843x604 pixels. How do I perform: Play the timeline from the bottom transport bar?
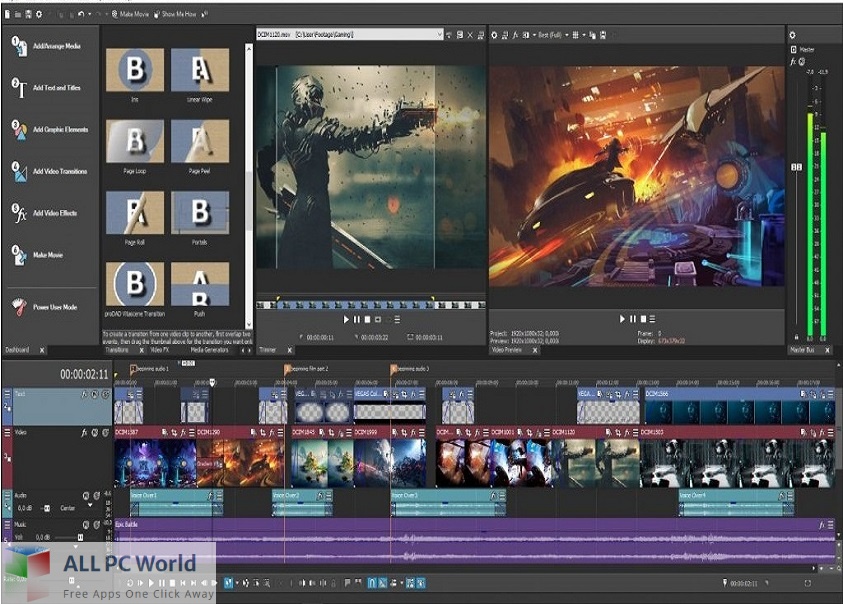tap(151, 582)
